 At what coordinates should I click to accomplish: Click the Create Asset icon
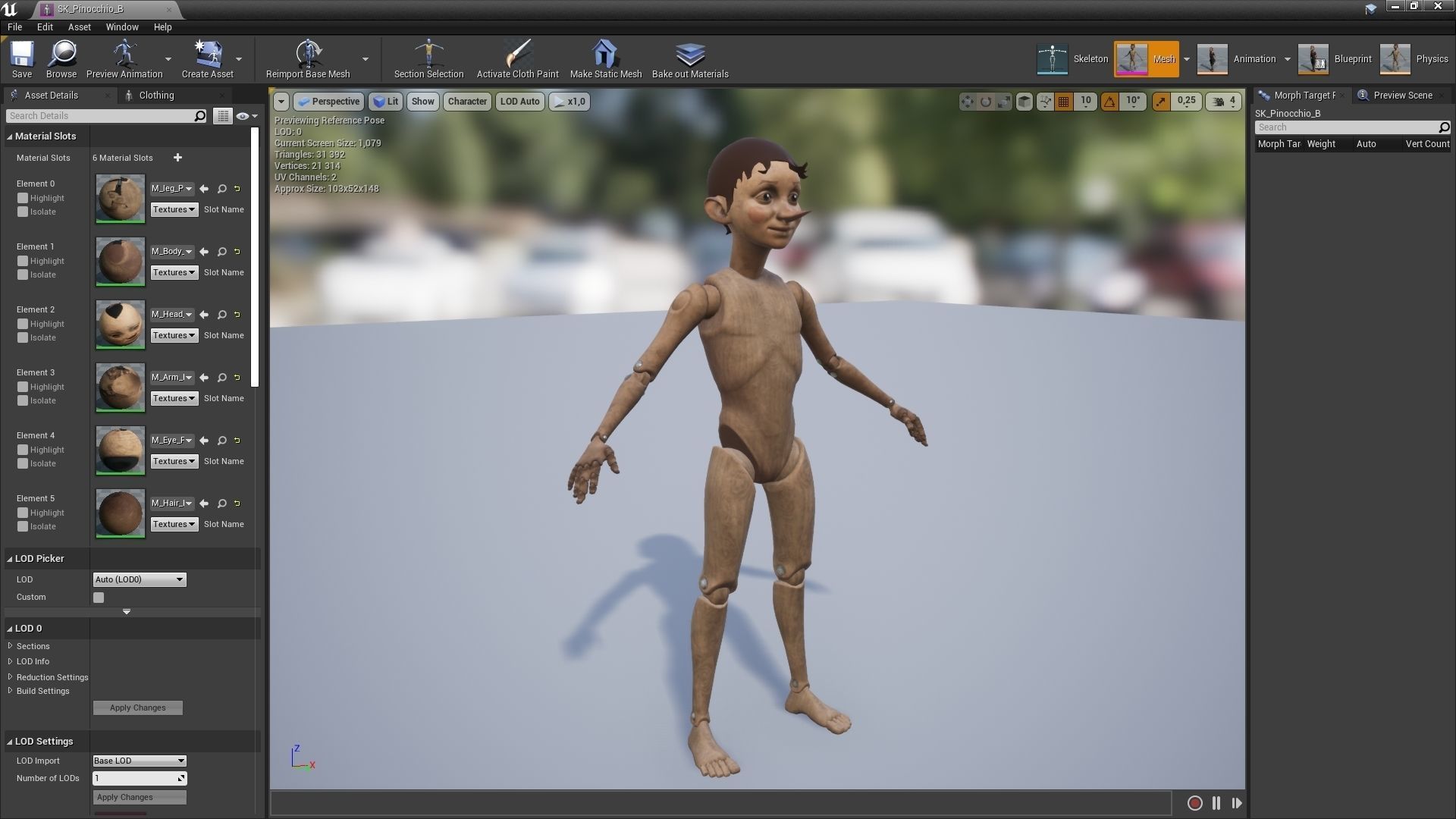pos(207,55)
